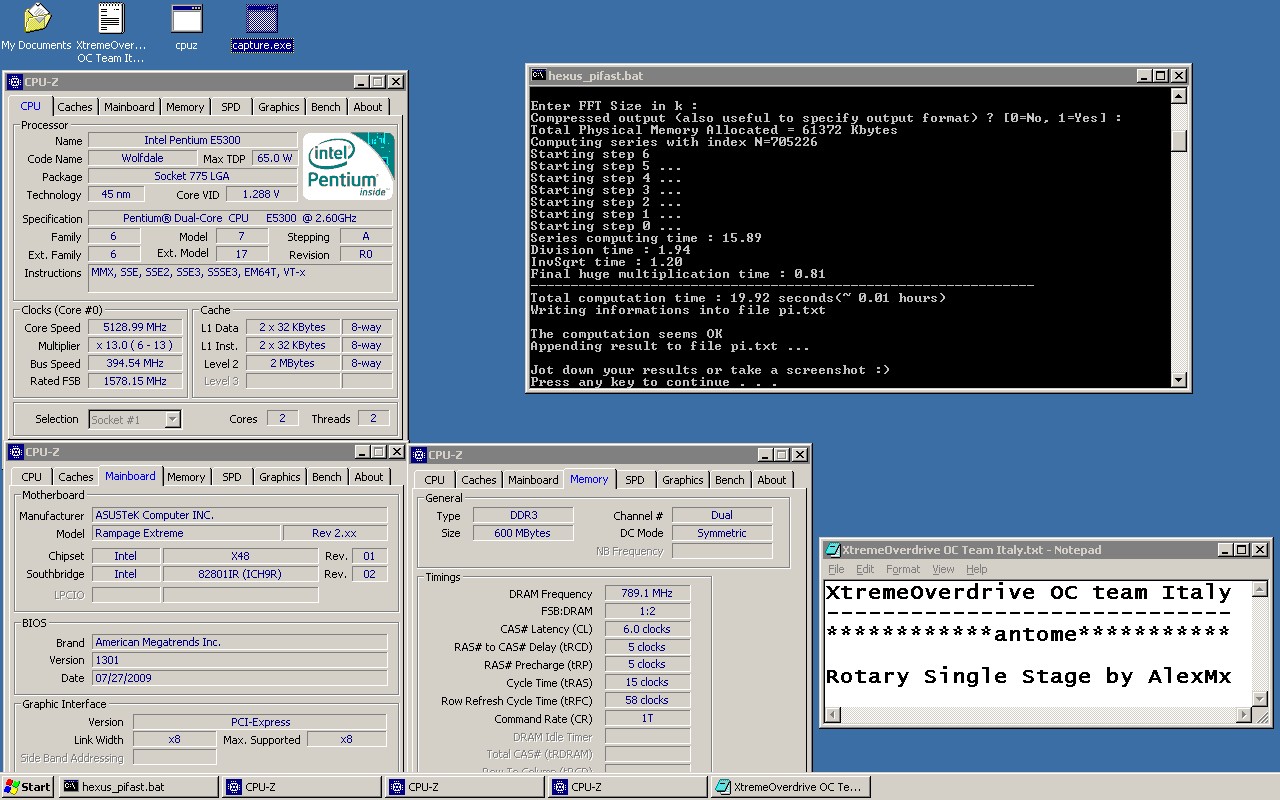Click the Threads count field
Viewport: 1280px width, 800px height.
click(373, 418)
